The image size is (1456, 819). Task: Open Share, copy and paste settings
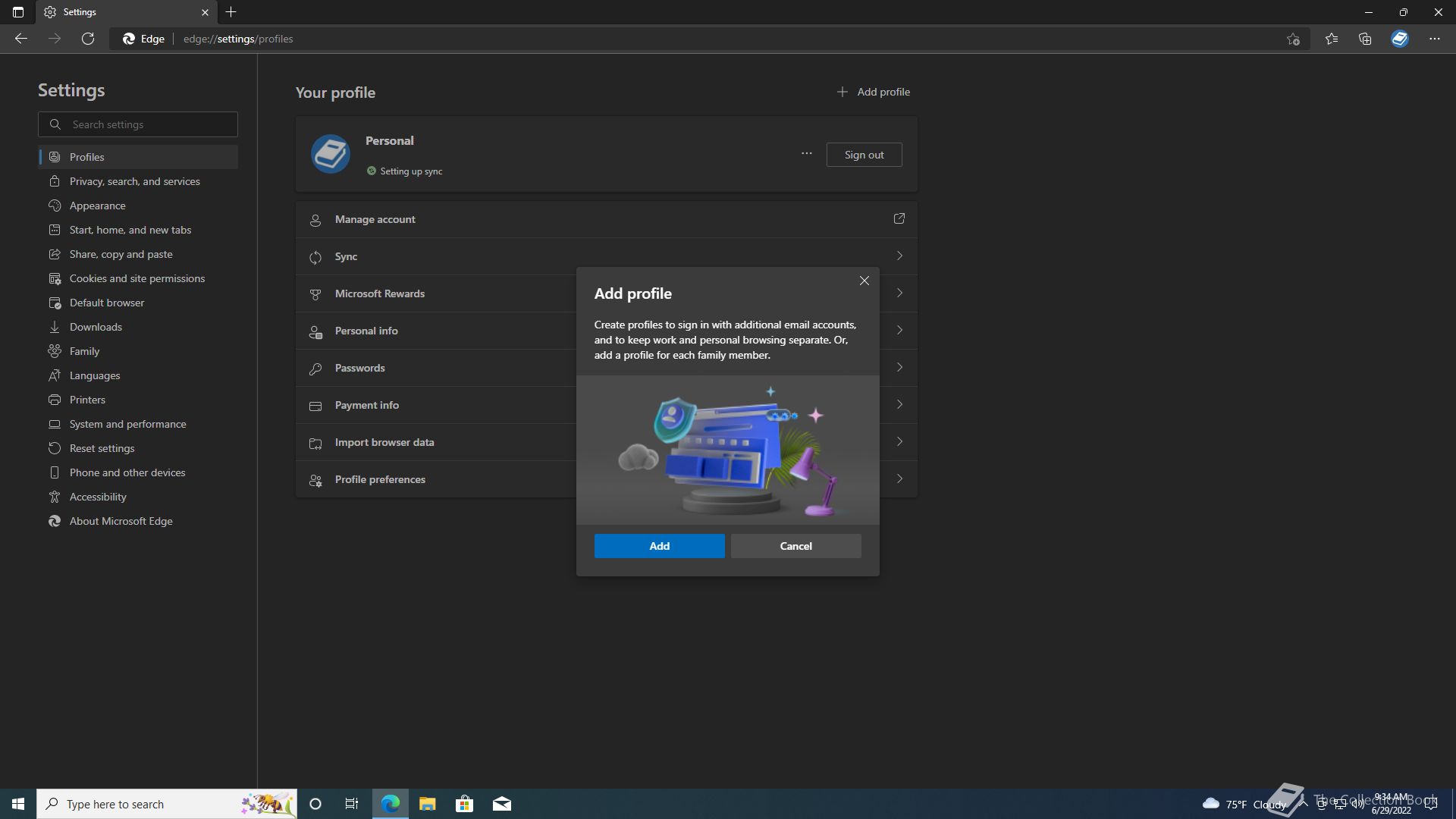[138, 254]
